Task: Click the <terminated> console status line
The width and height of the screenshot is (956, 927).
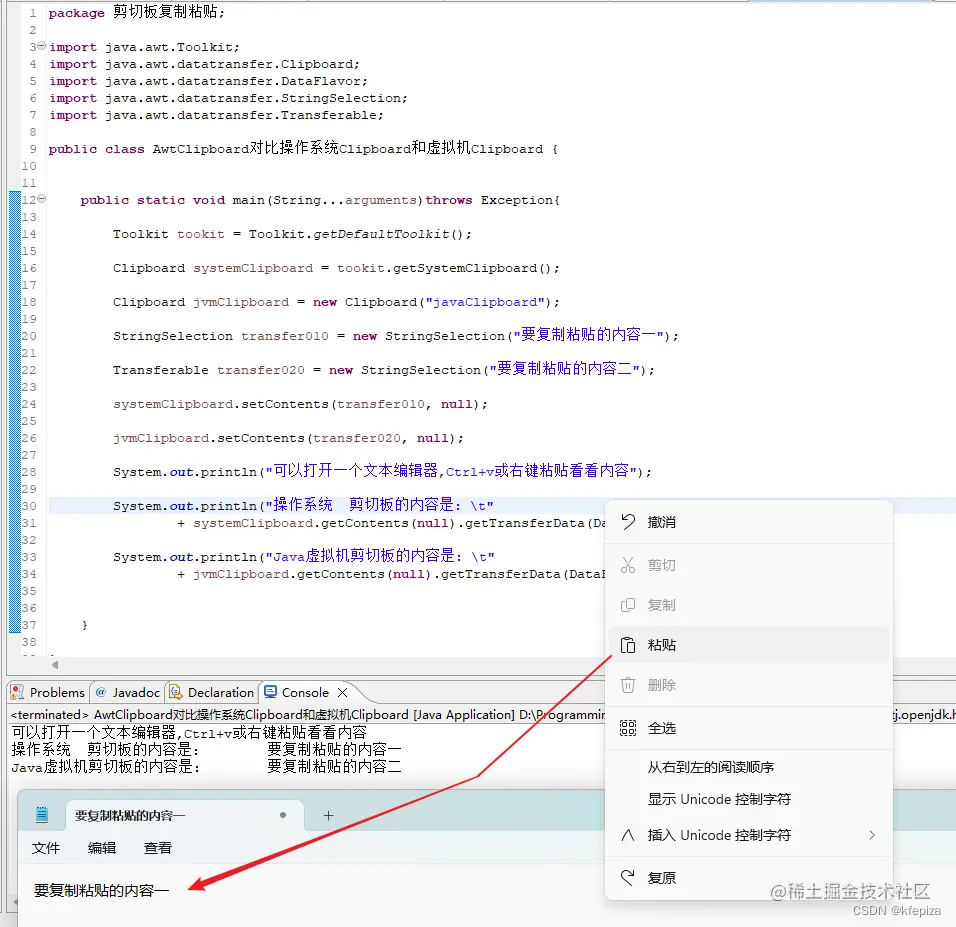Action: [308, 714]
